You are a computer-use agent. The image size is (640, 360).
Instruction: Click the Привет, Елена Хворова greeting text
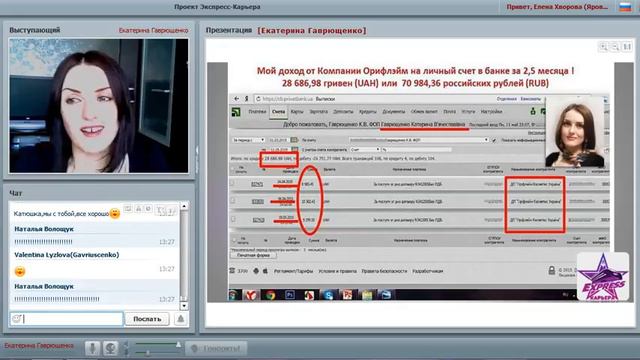point(557,7)
